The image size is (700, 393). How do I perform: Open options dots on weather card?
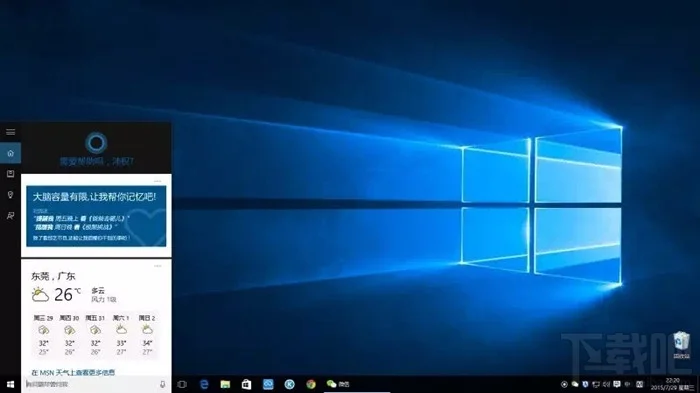coord(158,266)
